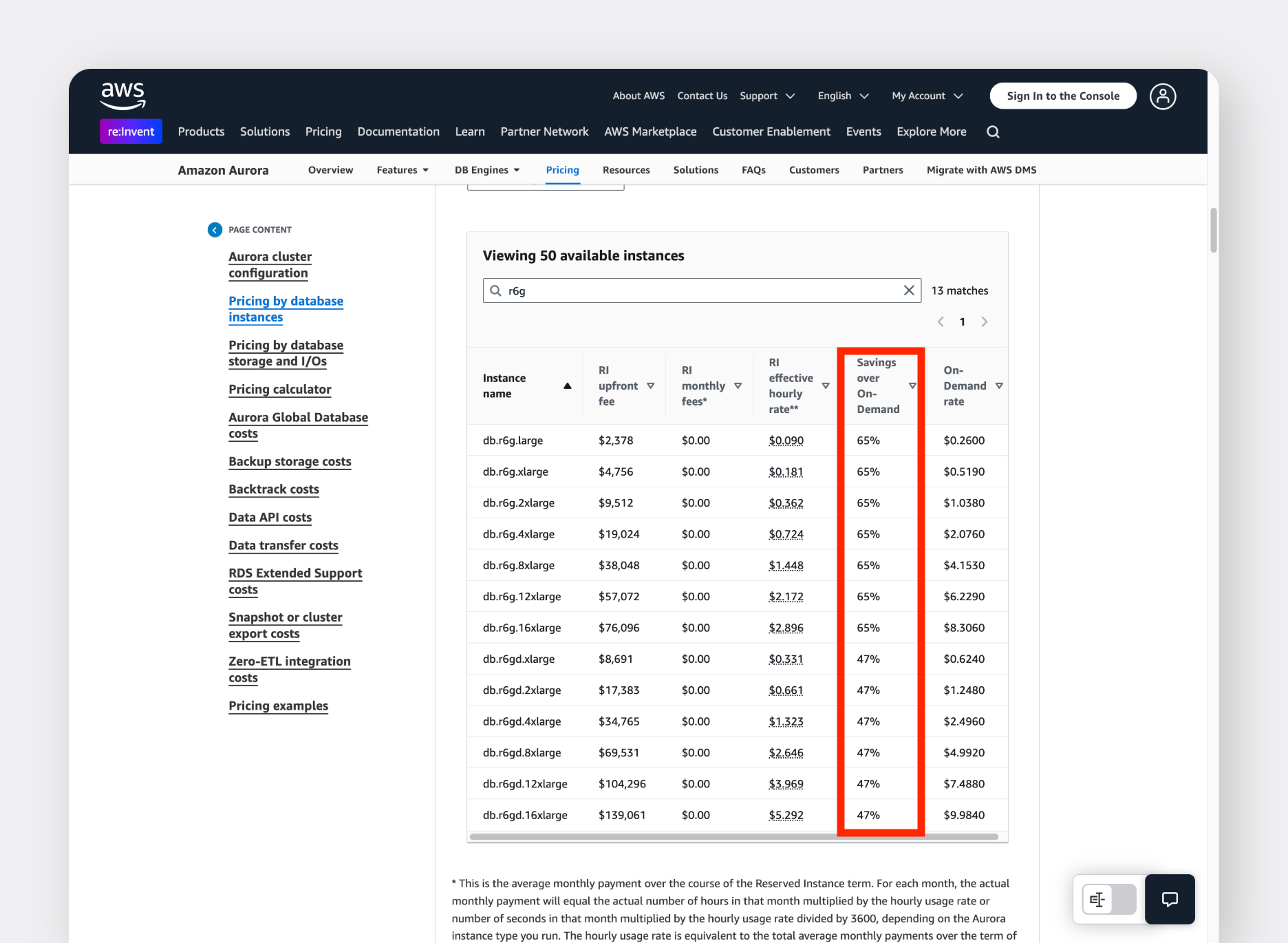The width and height of the screenshot is (1288, 943).
Task: Click the $0.090 effective hourly rate
Action: pos(786,441)
